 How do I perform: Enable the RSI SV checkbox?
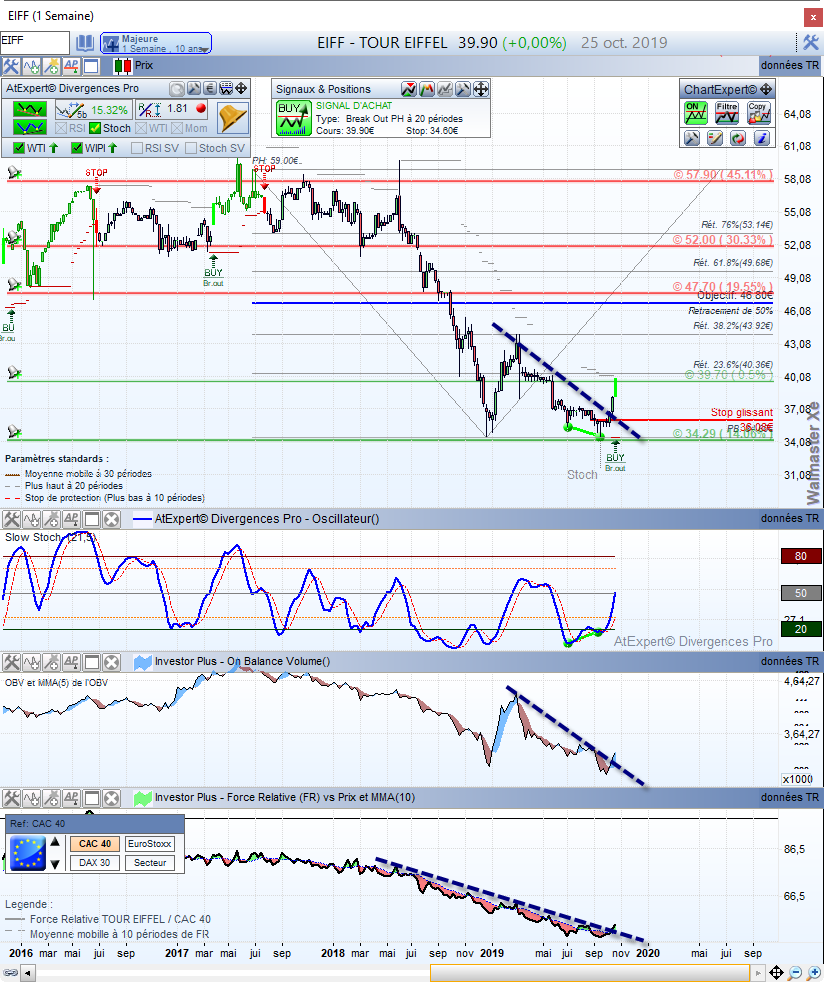coord(137,148)
